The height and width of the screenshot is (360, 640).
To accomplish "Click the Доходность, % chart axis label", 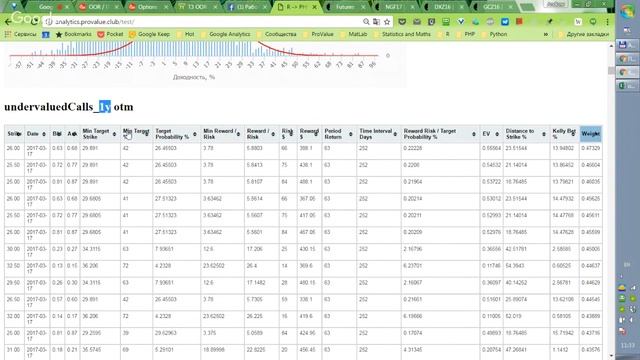I will tap(194, 77).
